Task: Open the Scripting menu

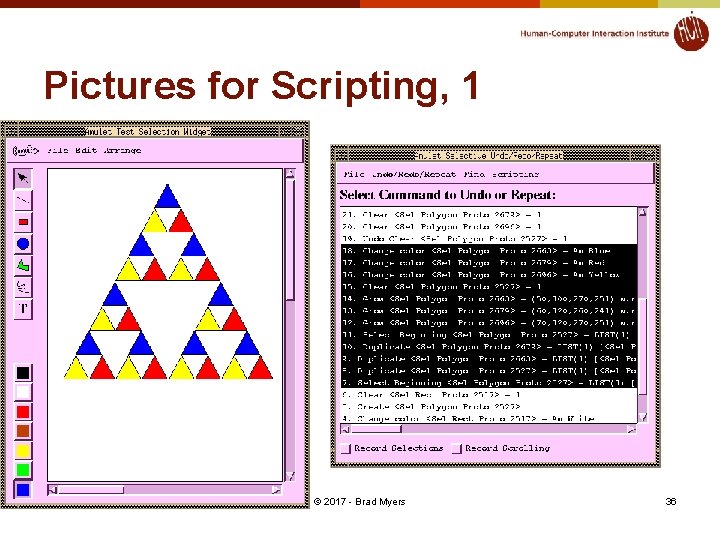Action: (x=515, y=174)
